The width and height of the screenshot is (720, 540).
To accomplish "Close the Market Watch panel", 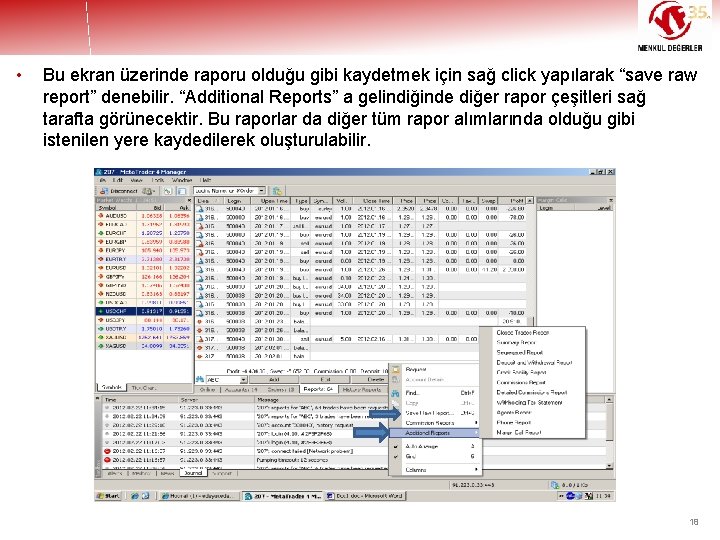I will pyautogui.click(x=189, y=201).
